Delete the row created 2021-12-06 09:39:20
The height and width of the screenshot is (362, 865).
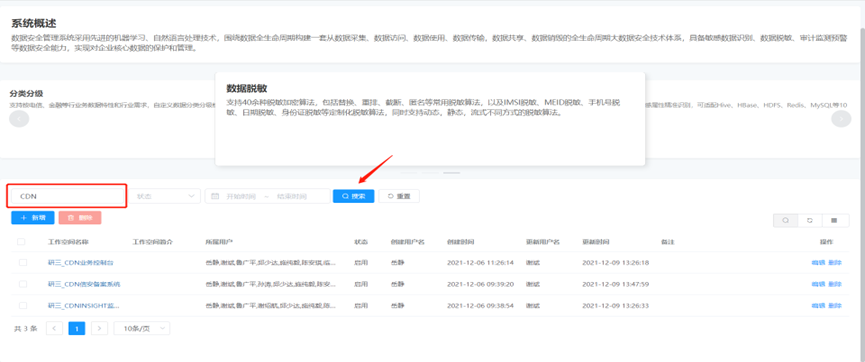point(835,284)
